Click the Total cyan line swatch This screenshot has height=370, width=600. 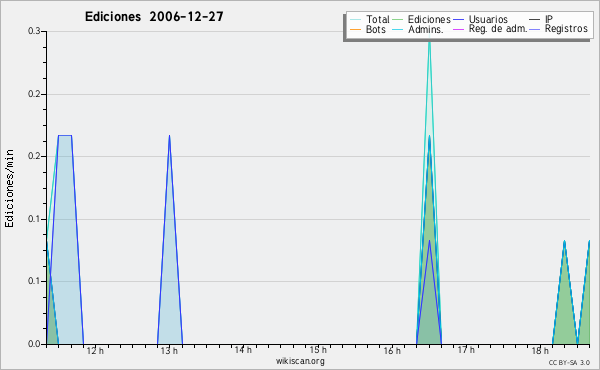(x=355, y=20)
